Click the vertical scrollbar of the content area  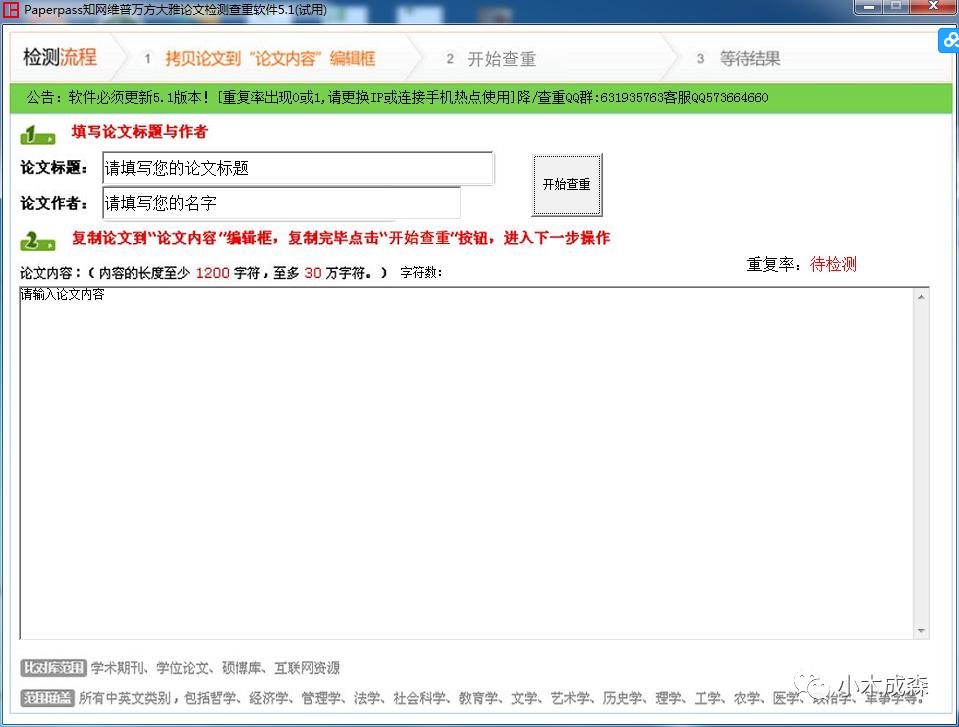pos(921,460)
